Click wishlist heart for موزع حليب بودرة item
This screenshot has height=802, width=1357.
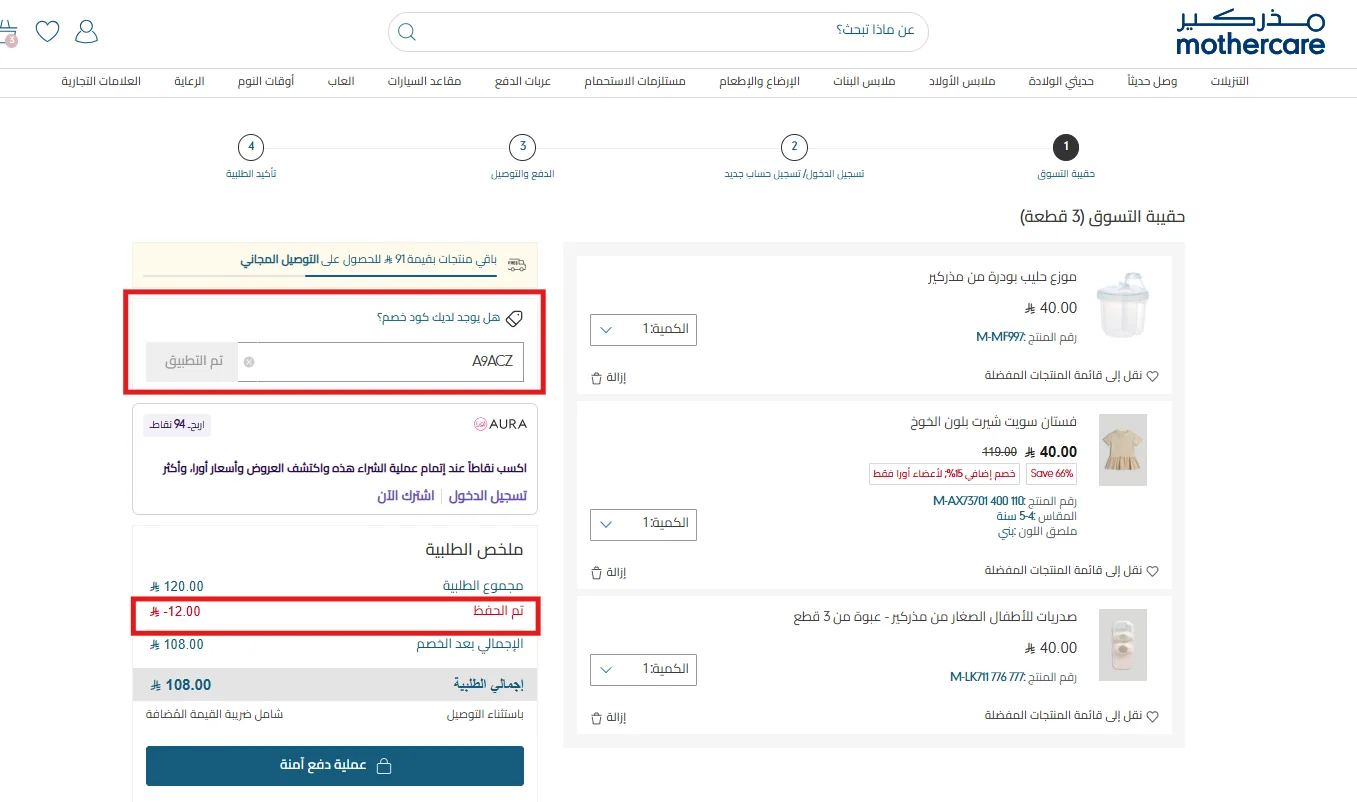click(1152, 376)
